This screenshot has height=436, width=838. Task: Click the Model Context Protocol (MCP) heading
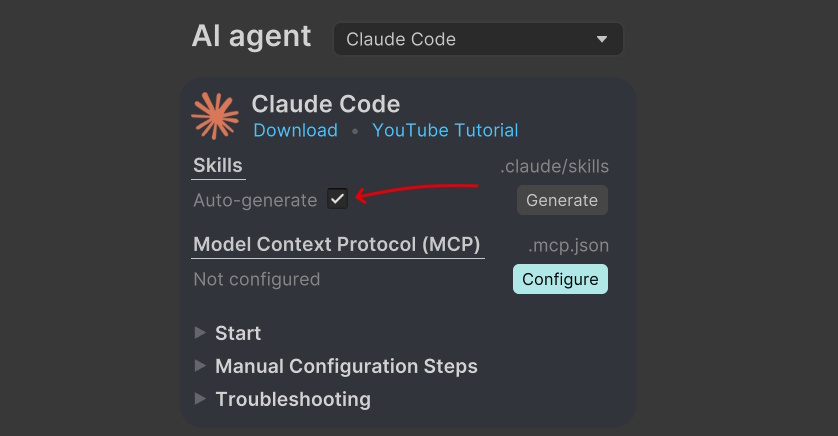(337, 244)
